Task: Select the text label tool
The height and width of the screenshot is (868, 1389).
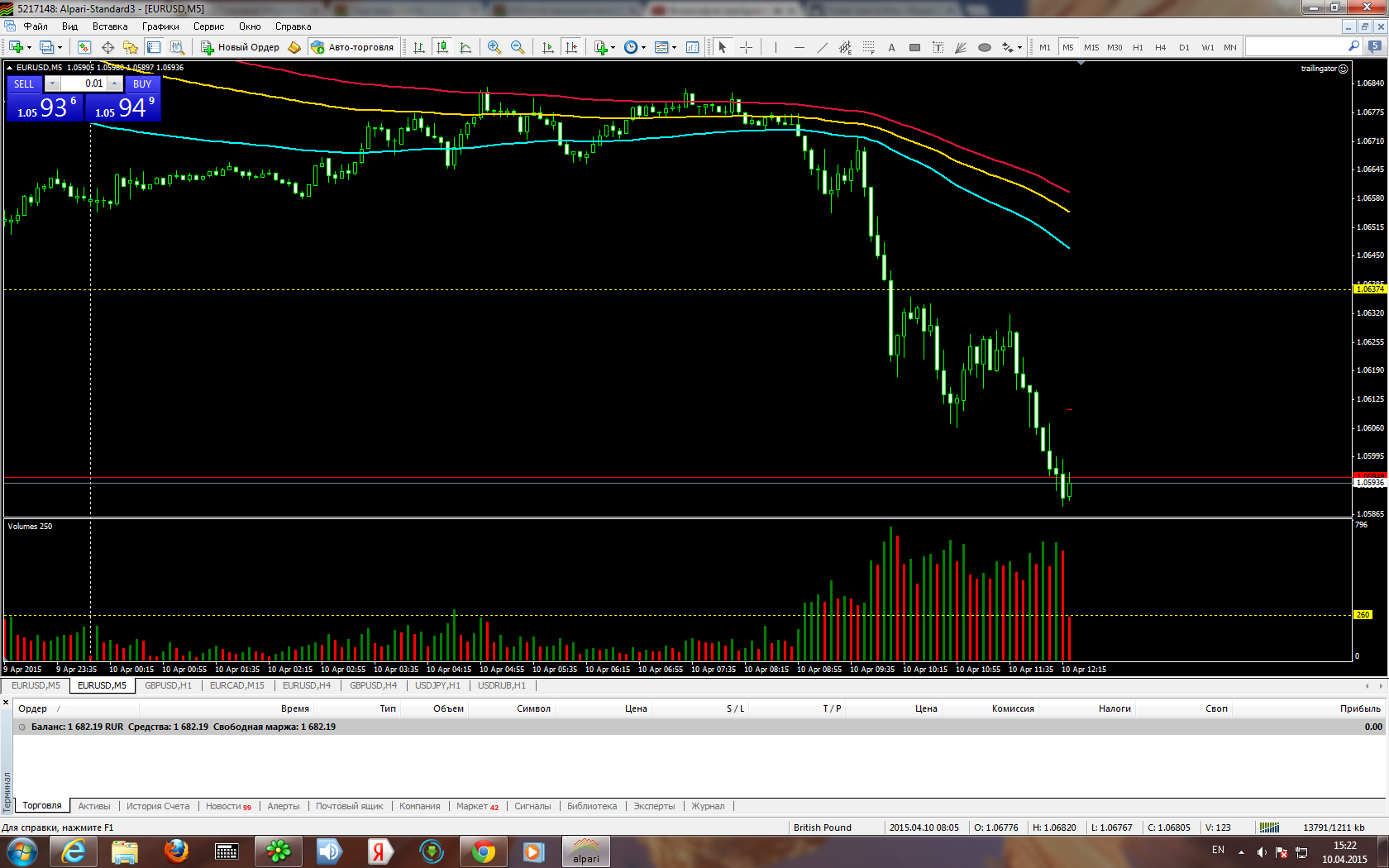Action: tap(938, 47)
